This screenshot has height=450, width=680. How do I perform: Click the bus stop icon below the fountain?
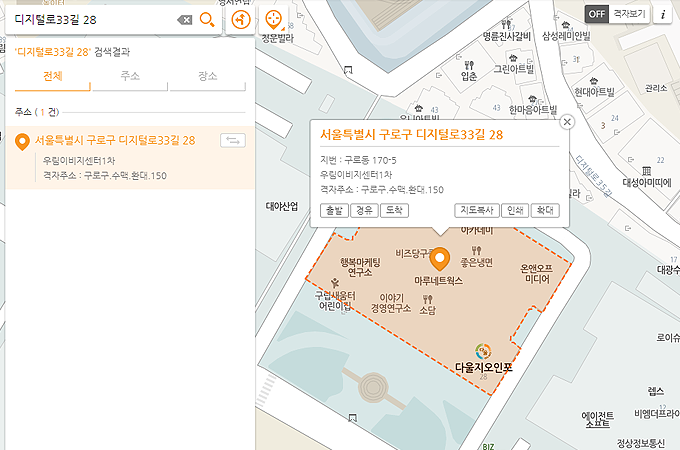click(353, 418)
